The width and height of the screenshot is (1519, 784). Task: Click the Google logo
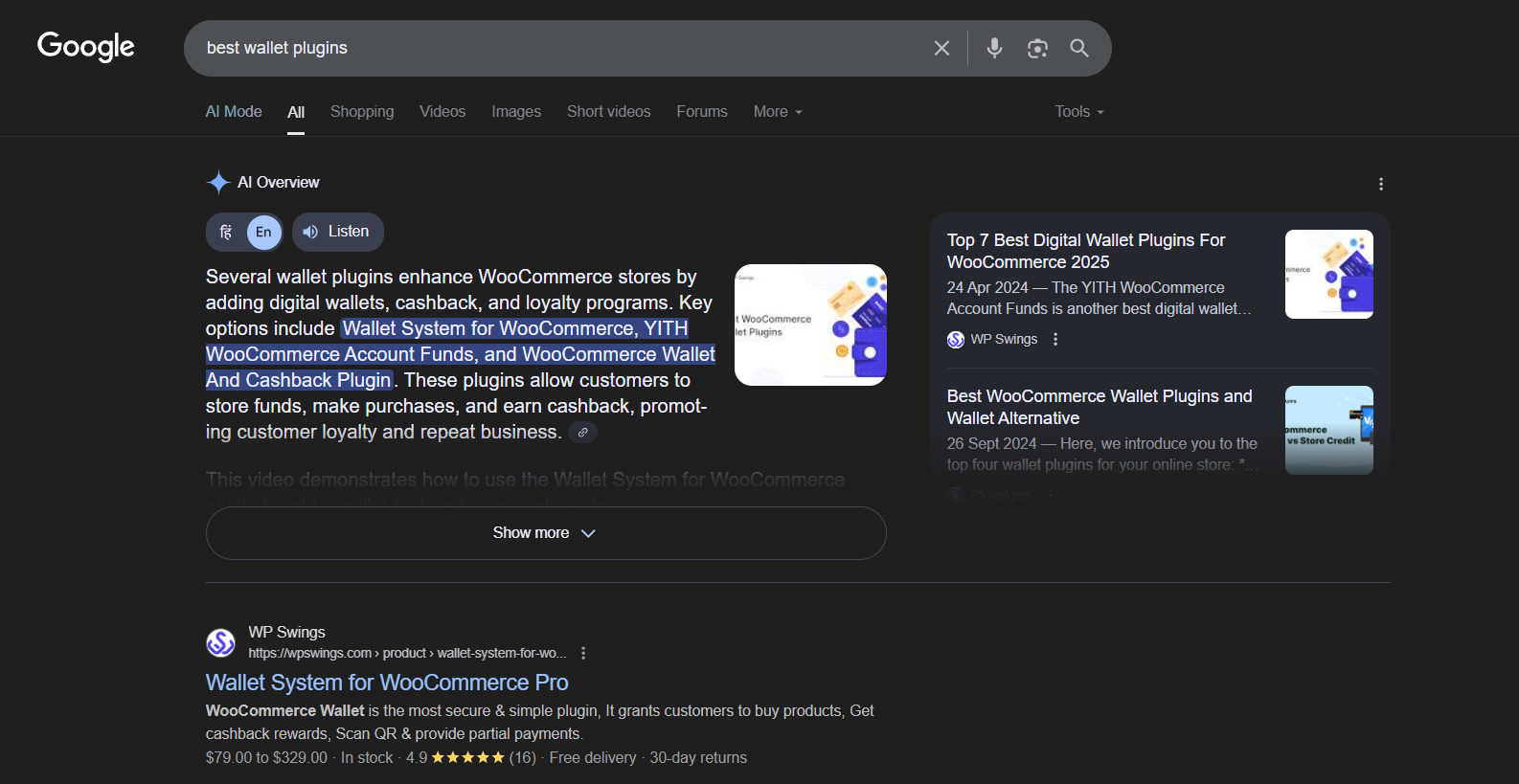tap(86, 46)
